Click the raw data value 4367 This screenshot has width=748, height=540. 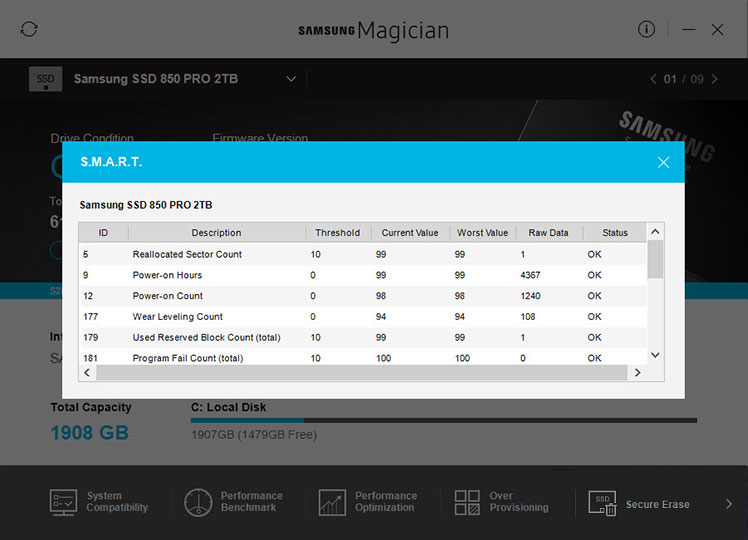530,275
